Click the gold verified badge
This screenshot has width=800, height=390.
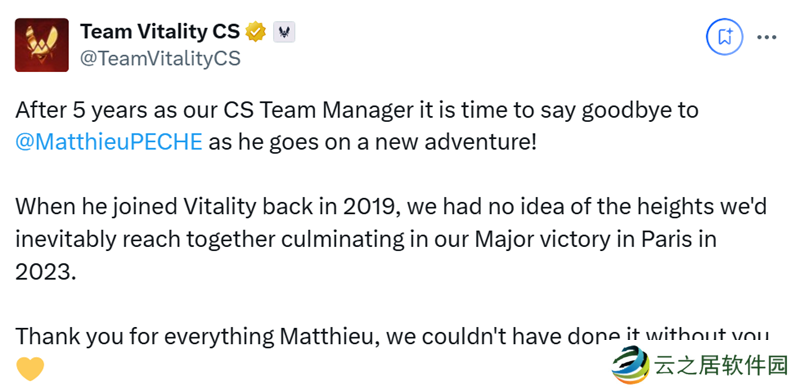pos(256,32)
